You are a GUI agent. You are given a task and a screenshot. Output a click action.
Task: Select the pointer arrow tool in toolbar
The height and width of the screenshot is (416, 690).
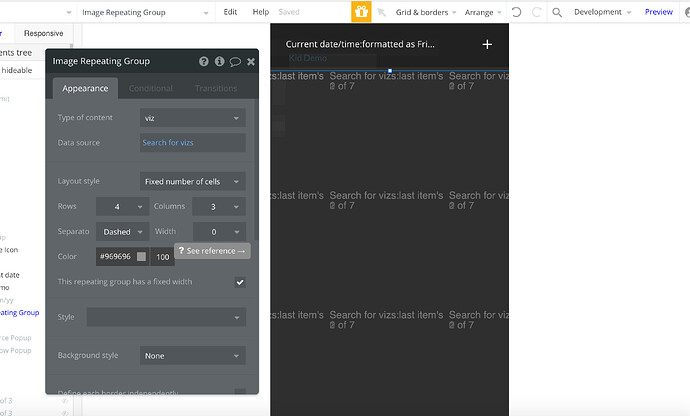(382, 12)
